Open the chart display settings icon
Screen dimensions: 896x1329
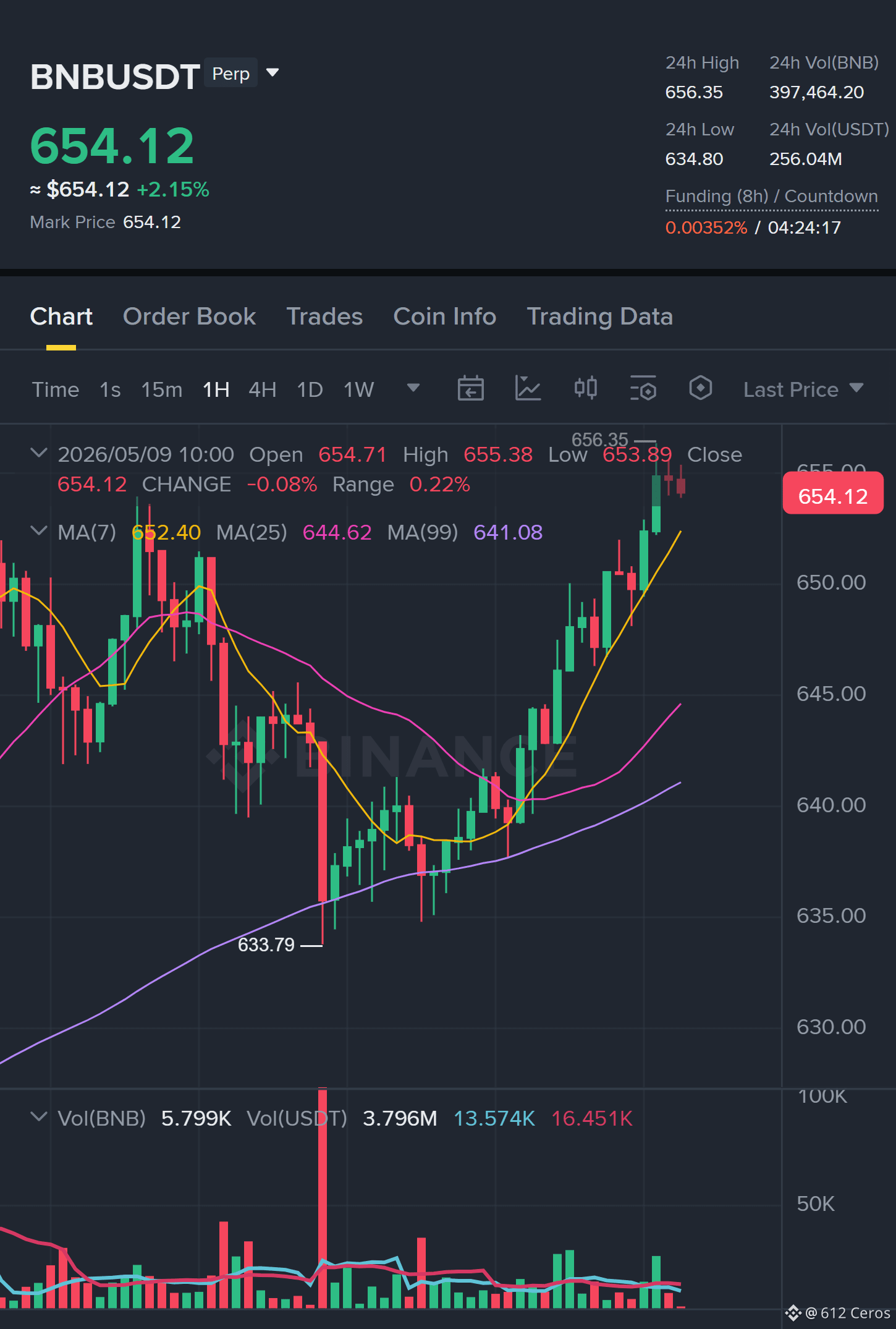tap(643, 389)
